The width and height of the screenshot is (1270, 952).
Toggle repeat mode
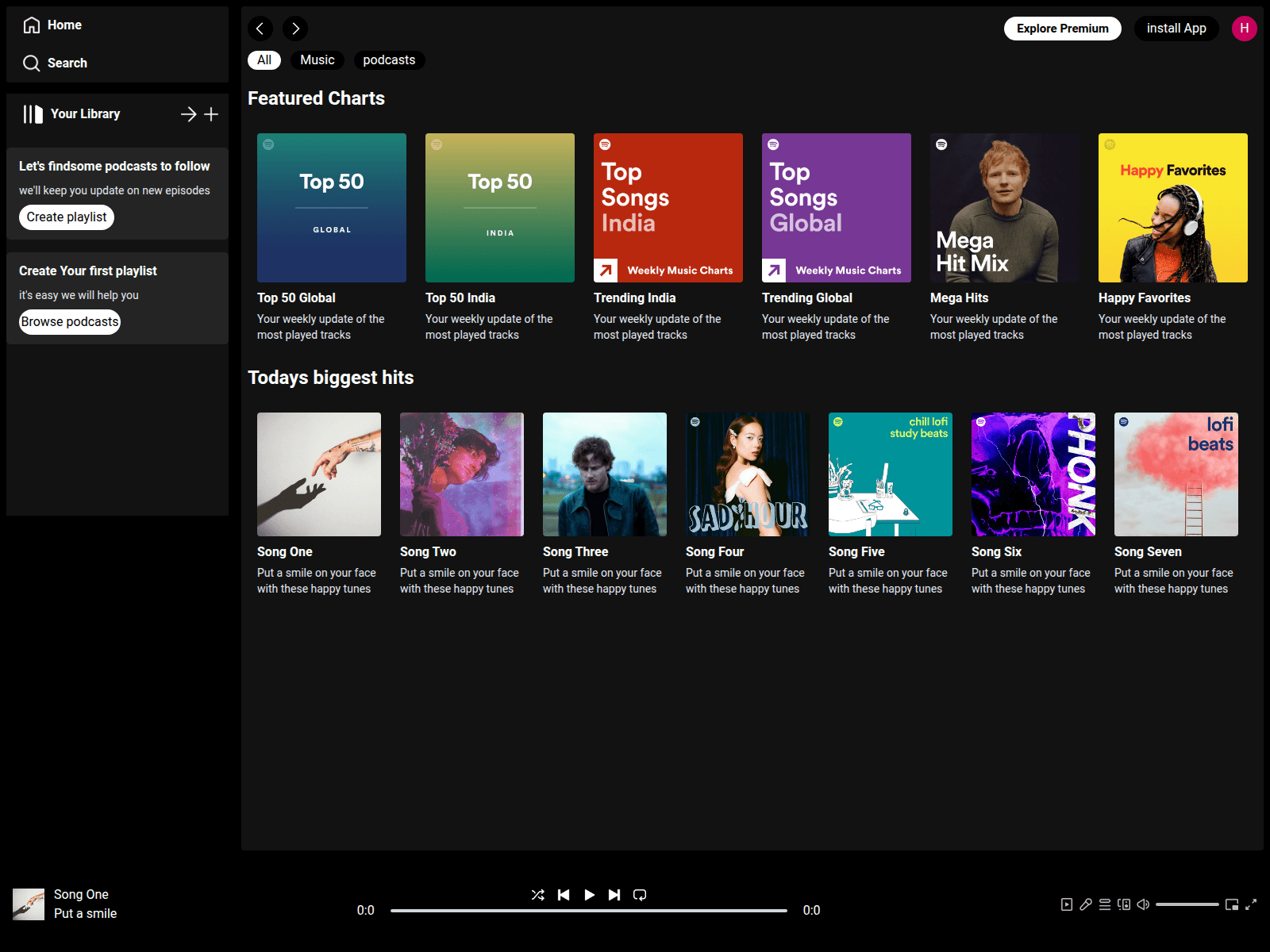tap(640, 895)
